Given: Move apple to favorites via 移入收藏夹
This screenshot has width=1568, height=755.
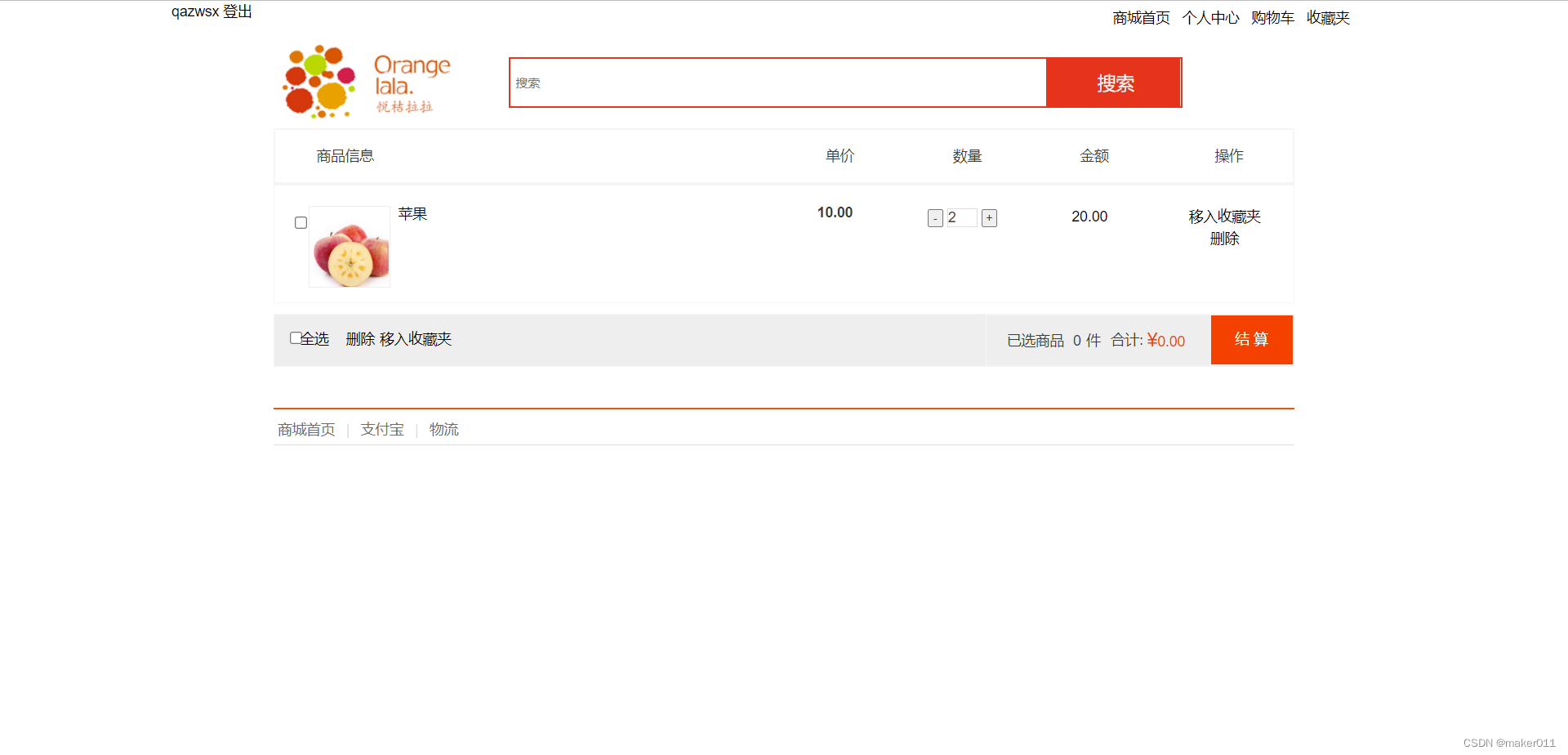Looking at the screenshot, I should click(x=1224, y=217).
